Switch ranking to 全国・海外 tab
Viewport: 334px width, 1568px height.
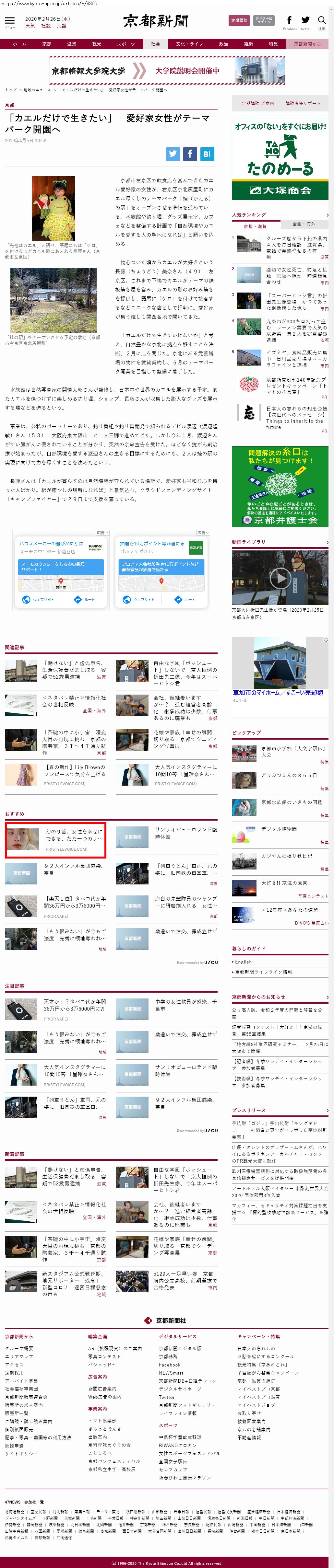[x=304, y=224]
